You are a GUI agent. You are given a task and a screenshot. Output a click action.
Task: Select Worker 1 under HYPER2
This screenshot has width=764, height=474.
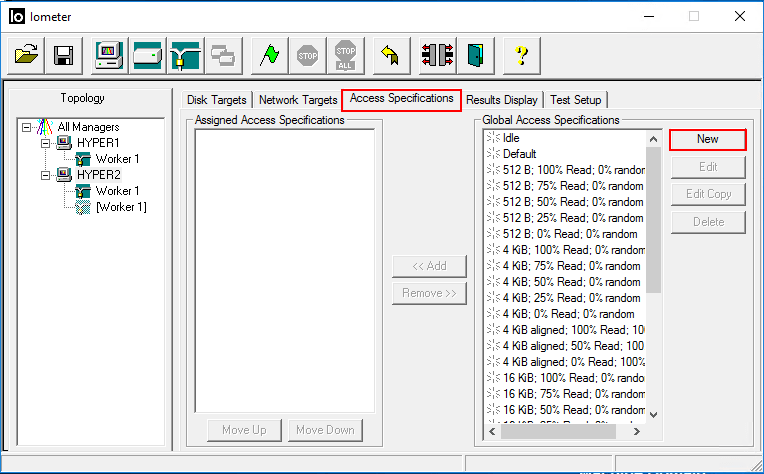click(x=117, y=191)
